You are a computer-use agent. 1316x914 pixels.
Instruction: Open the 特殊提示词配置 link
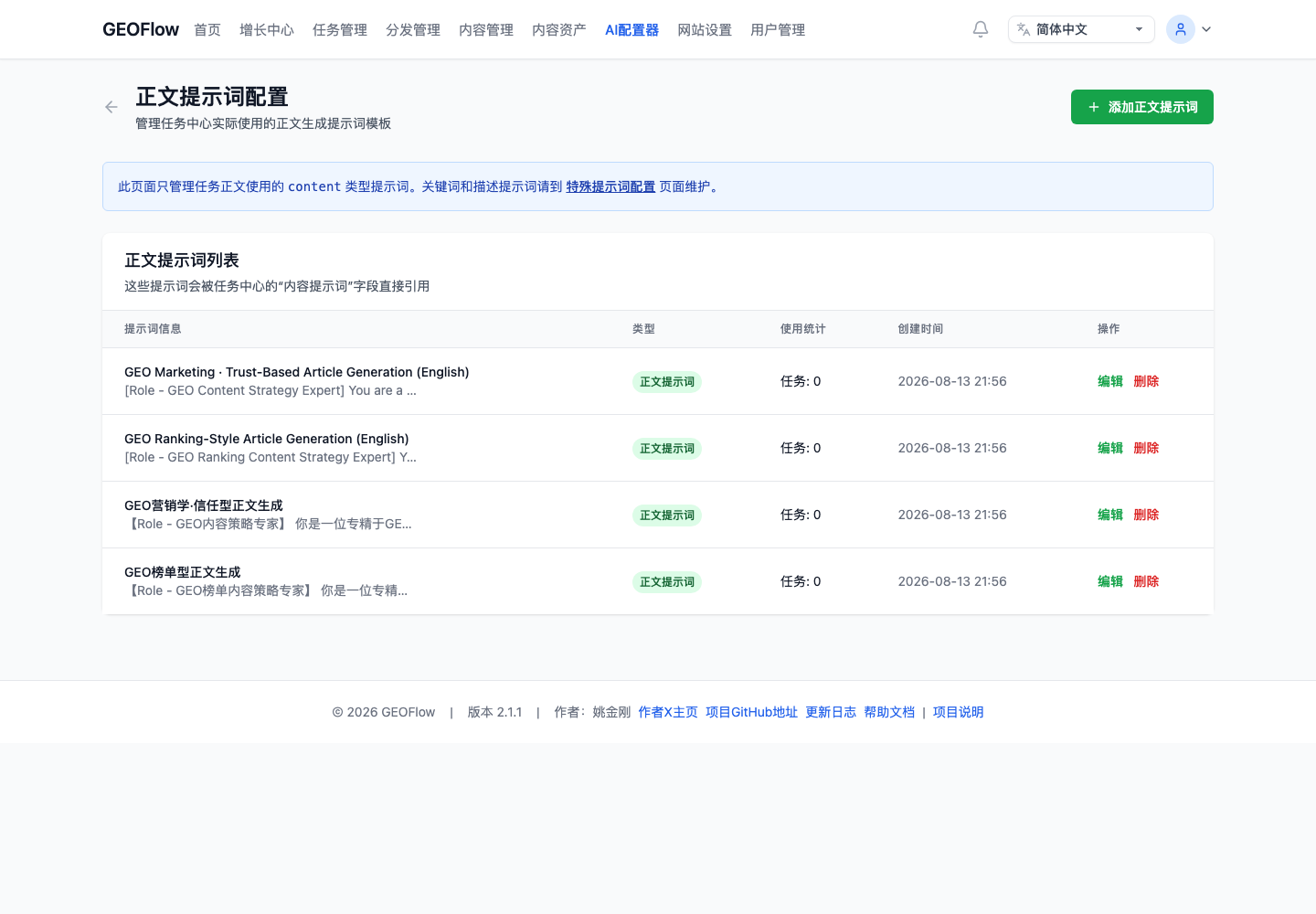610,186
